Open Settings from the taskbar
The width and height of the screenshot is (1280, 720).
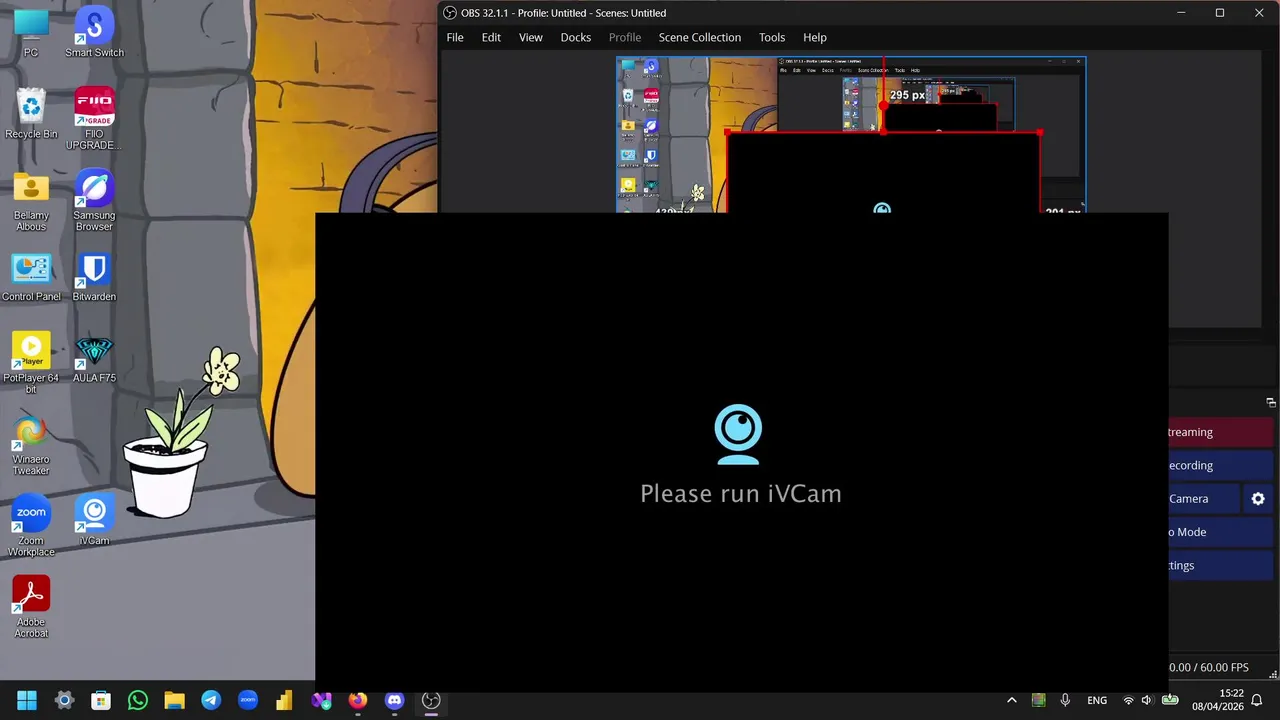click(x=64, y=700)
